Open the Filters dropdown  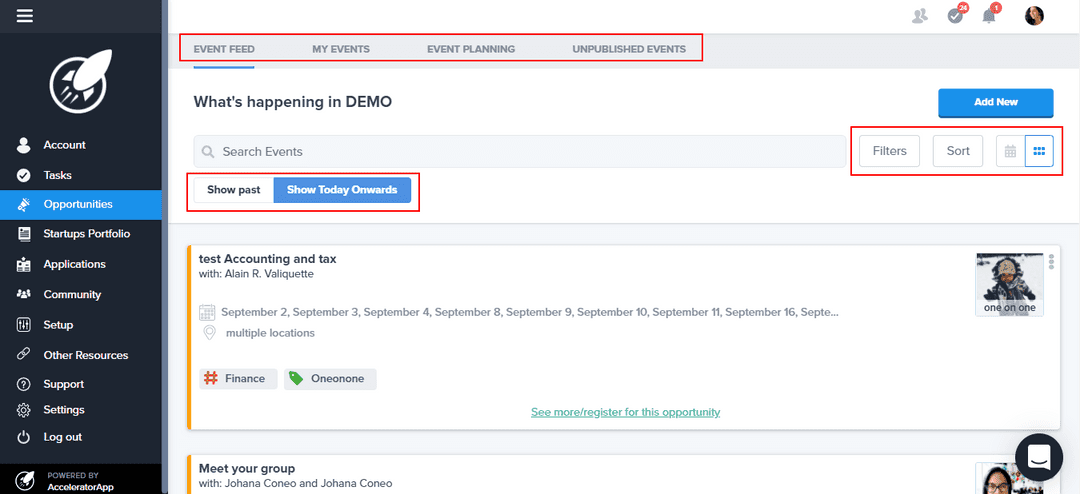click(889, 152)
